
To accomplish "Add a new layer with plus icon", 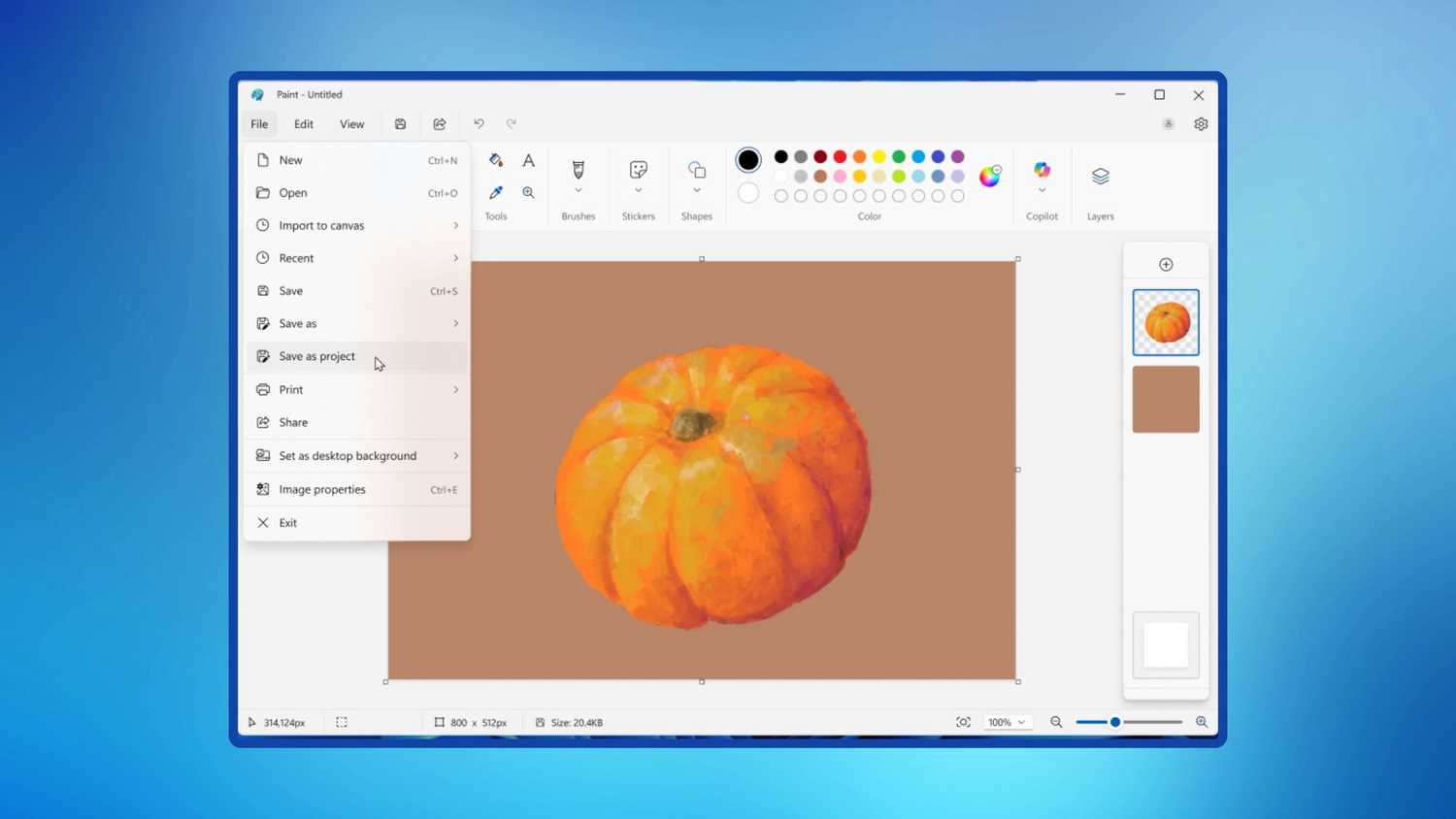I will pos(1166,264).
